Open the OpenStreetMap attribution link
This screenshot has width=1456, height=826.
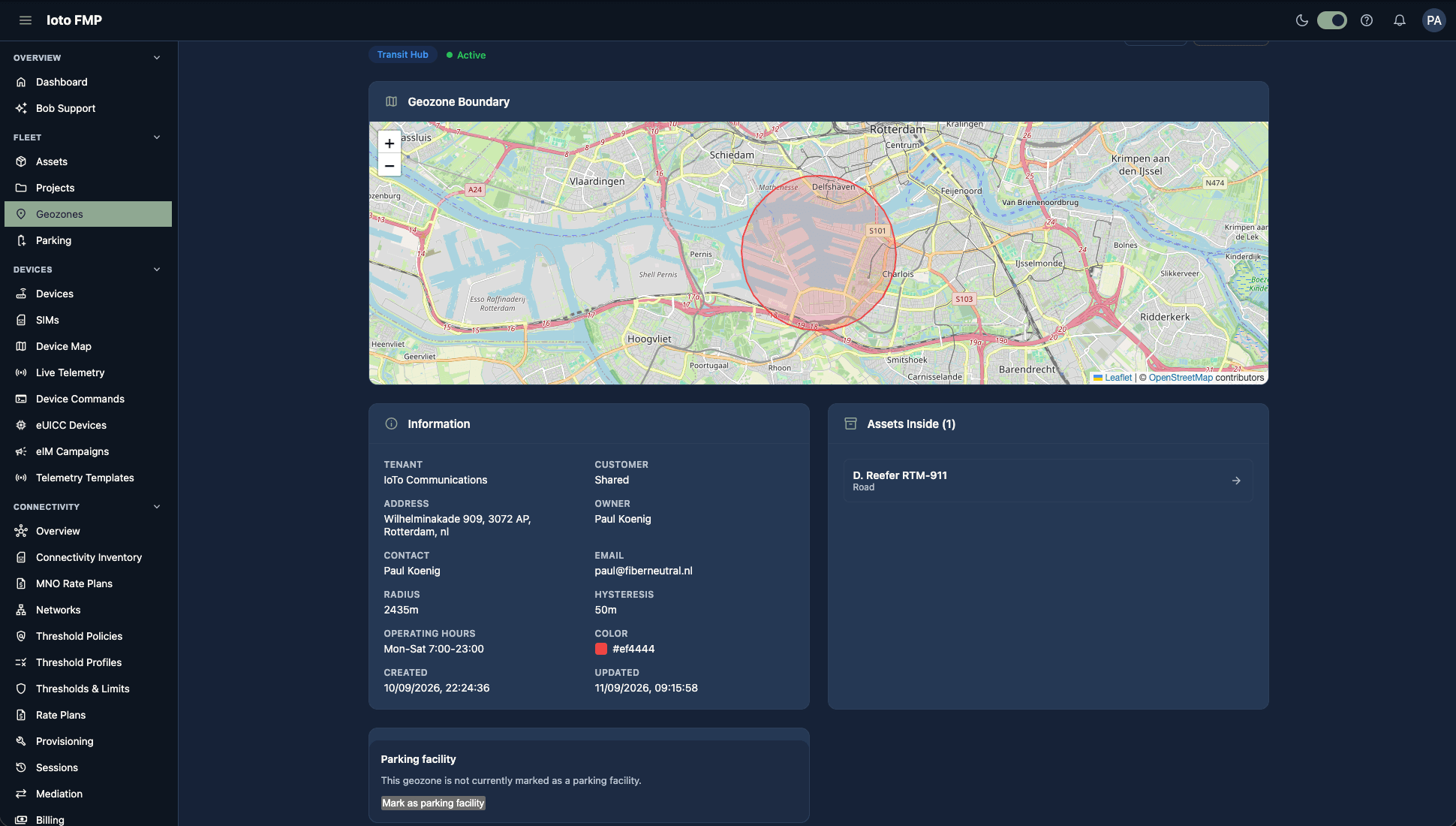coord(1181,378)
